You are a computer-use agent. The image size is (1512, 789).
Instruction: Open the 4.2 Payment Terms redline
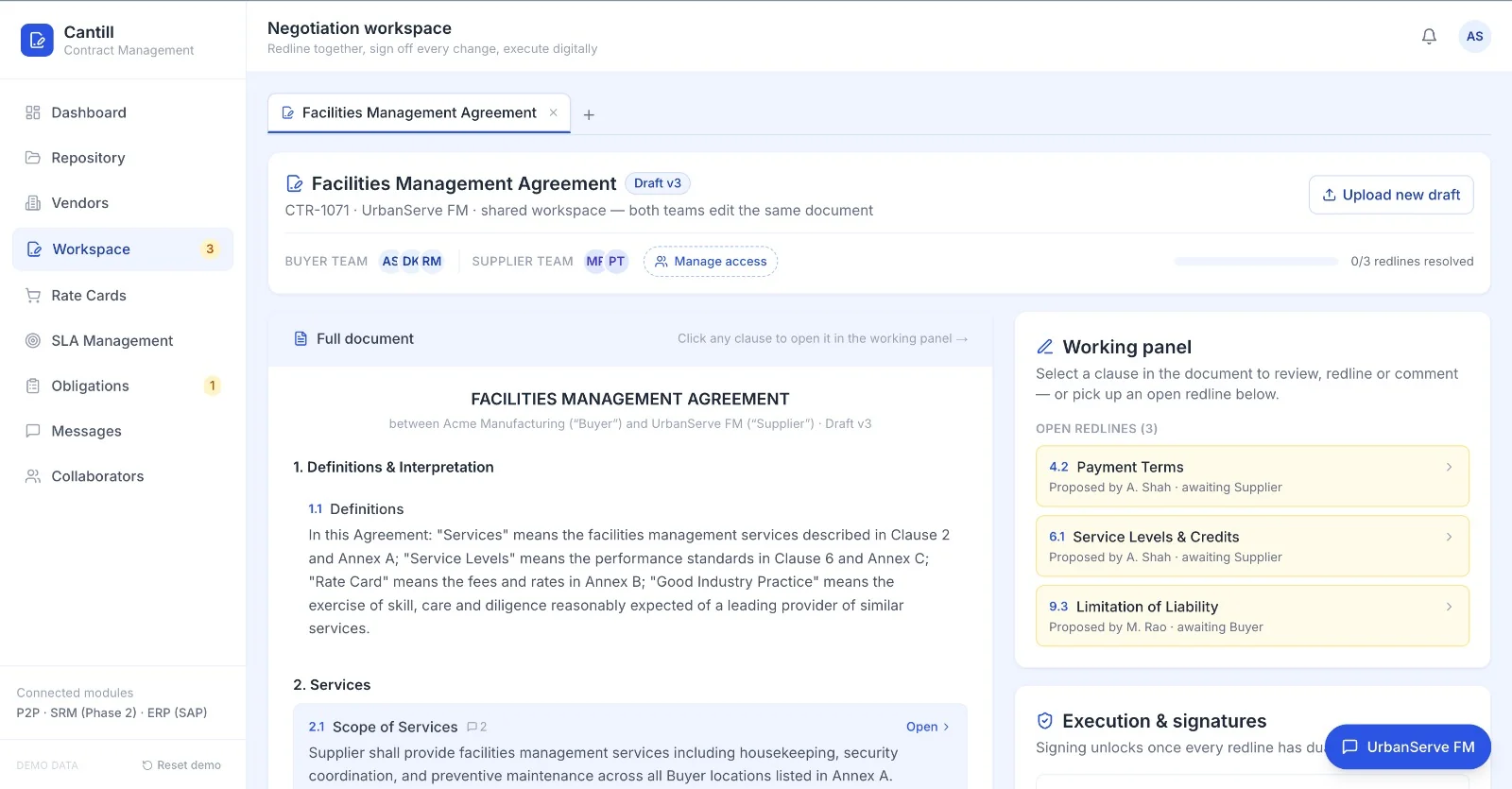pos(1252,476)
